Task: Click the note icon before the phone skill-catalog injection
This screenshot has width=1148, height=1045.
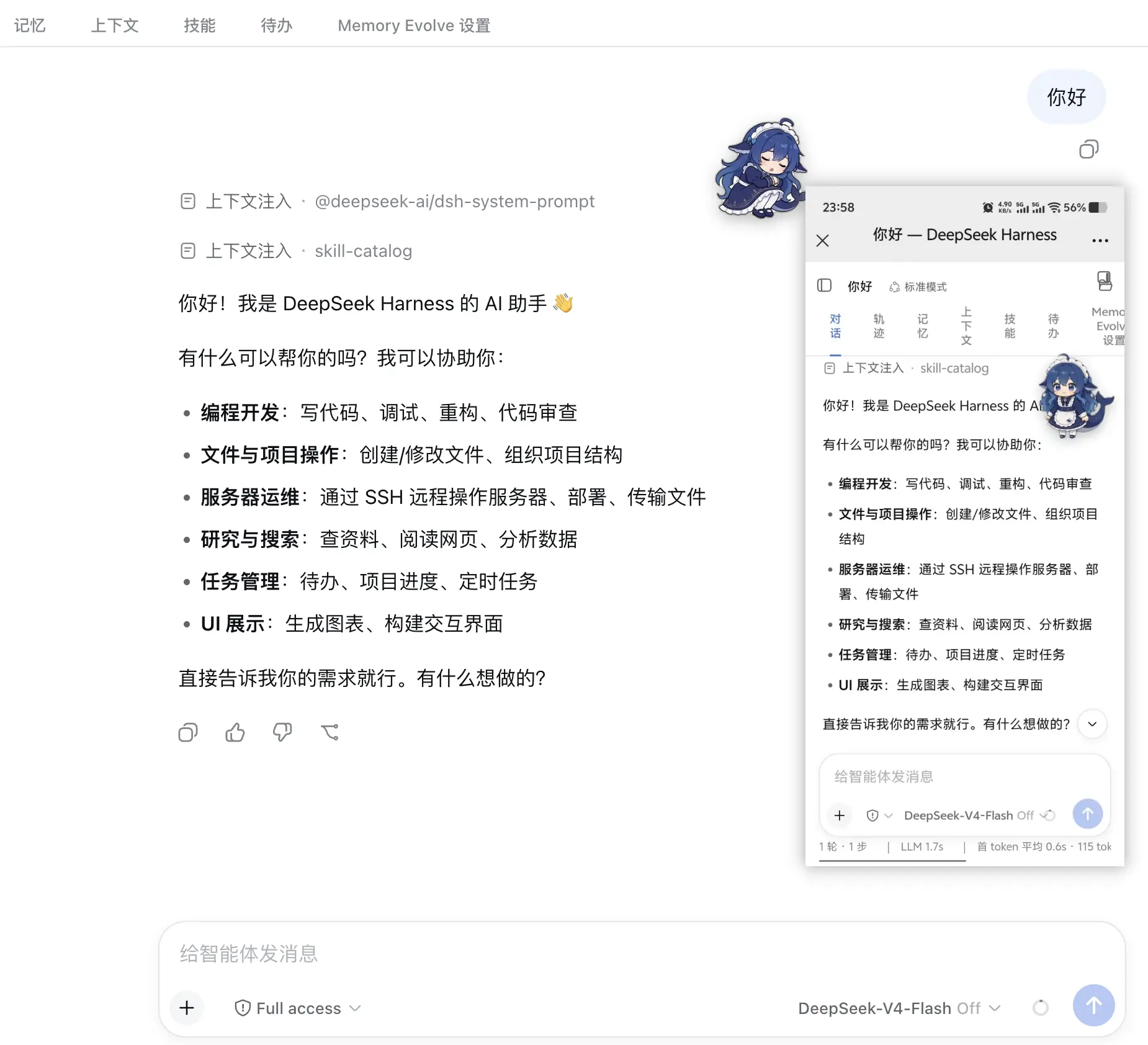Action: pos(830,369)
